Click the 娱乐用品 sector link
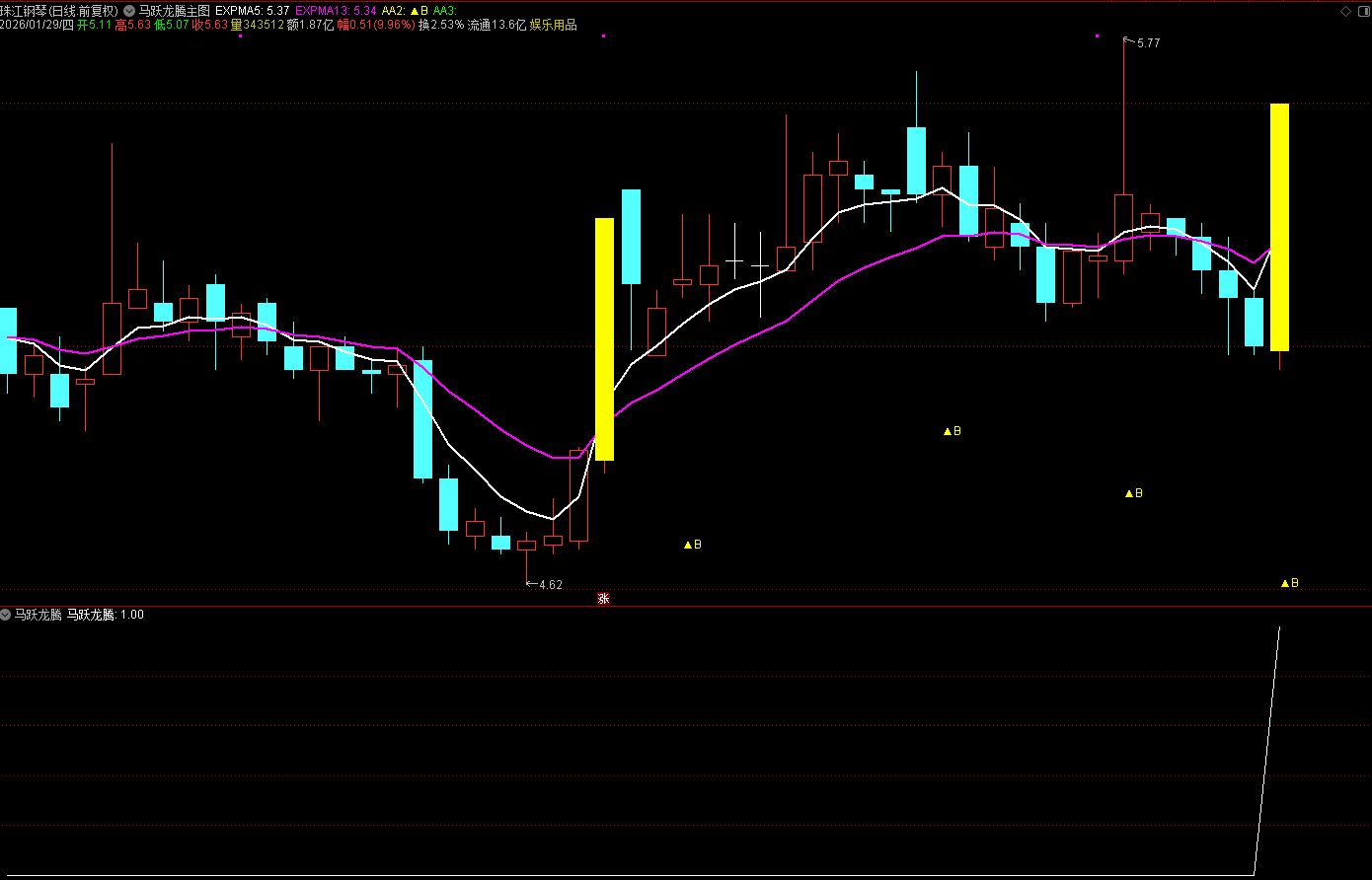Screen dimensions: 1372x880 click(x=553, y=25)
